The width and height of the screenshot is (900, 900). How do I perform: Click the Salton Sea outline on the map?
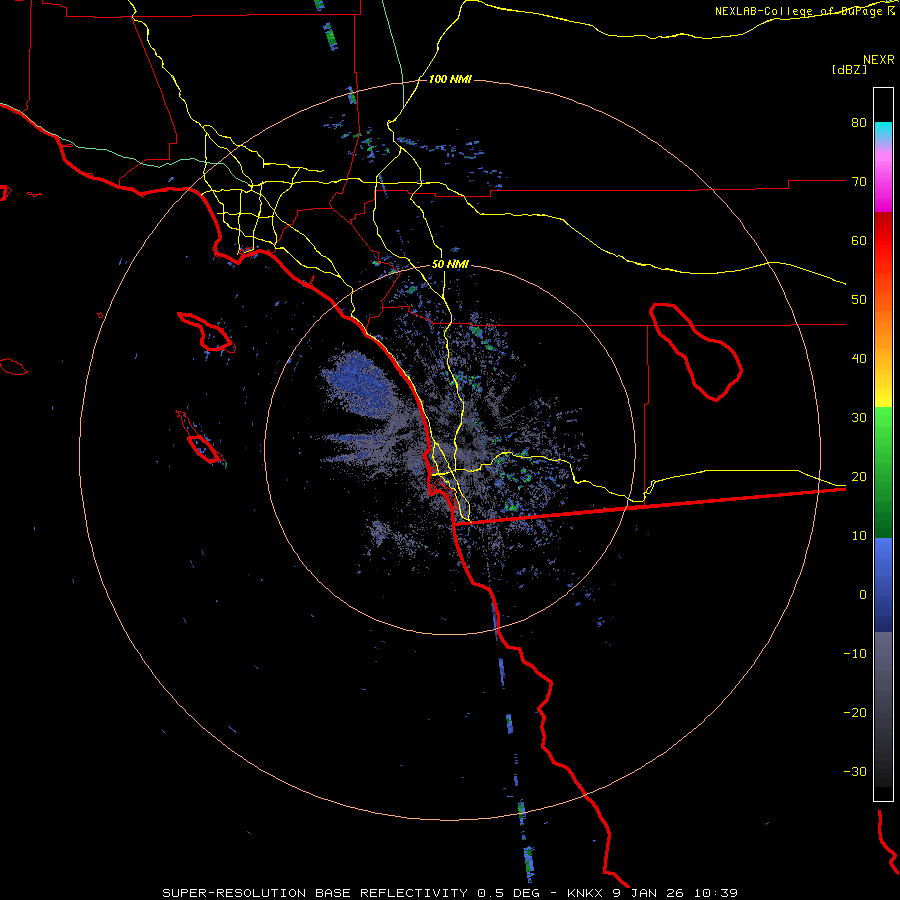pos(696,352)
